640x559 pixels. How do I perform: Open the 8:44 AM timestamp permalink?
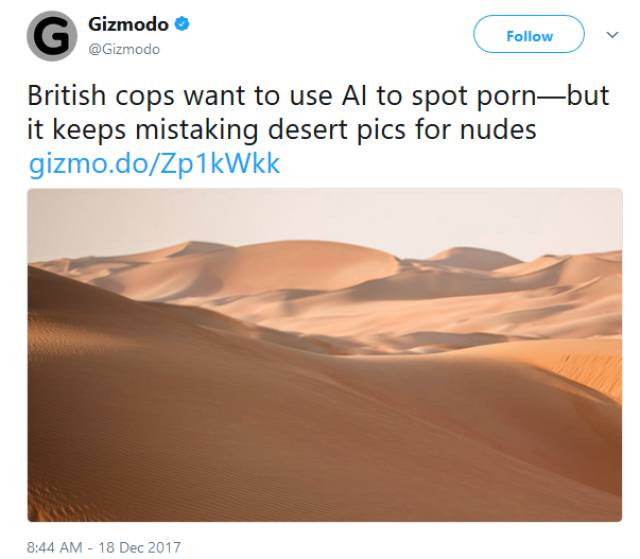tap(55, 547)
